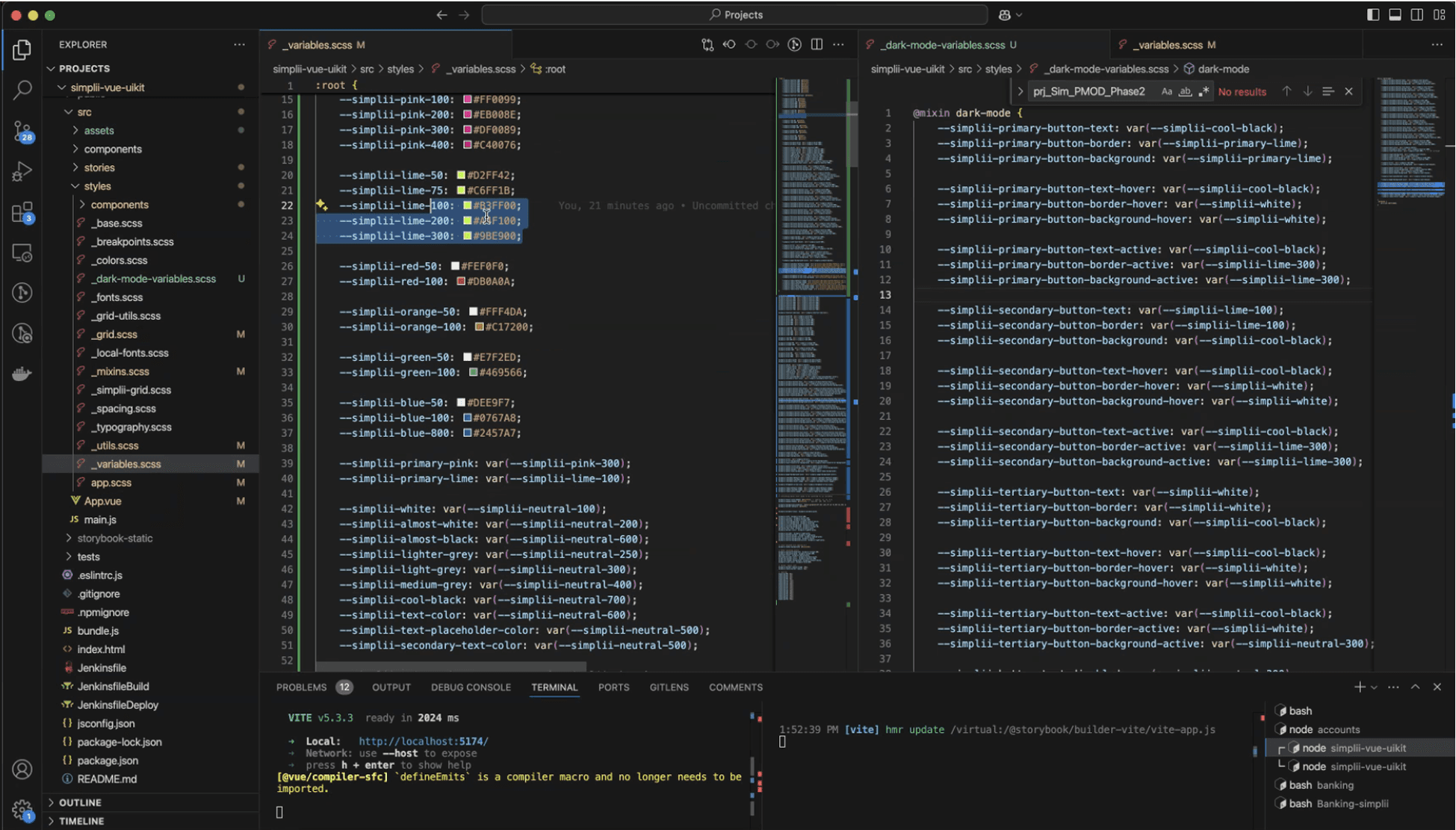Viewport: 1456px width, 830px height.
Task: Go to next match in find widget
Action: pos(1307,91)
